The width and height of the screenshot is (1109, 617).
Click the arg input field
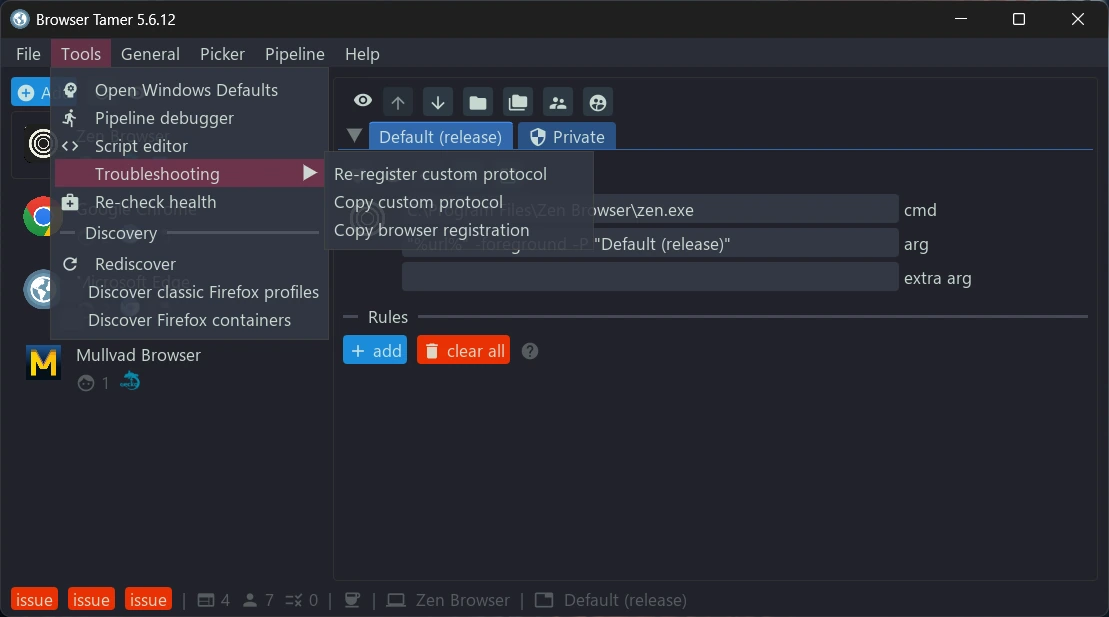[x=650, y=244]
